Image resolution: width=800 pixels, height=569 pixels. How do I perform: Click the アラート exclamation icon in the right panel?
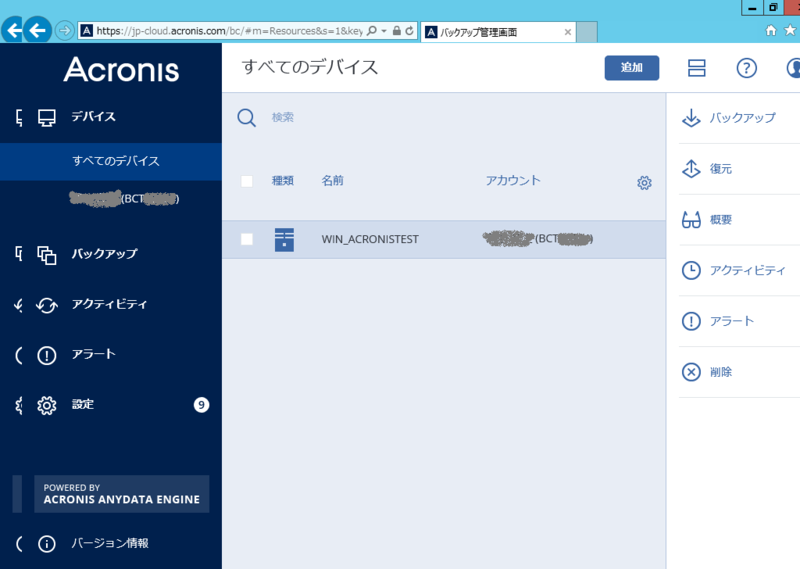(691, 321)
